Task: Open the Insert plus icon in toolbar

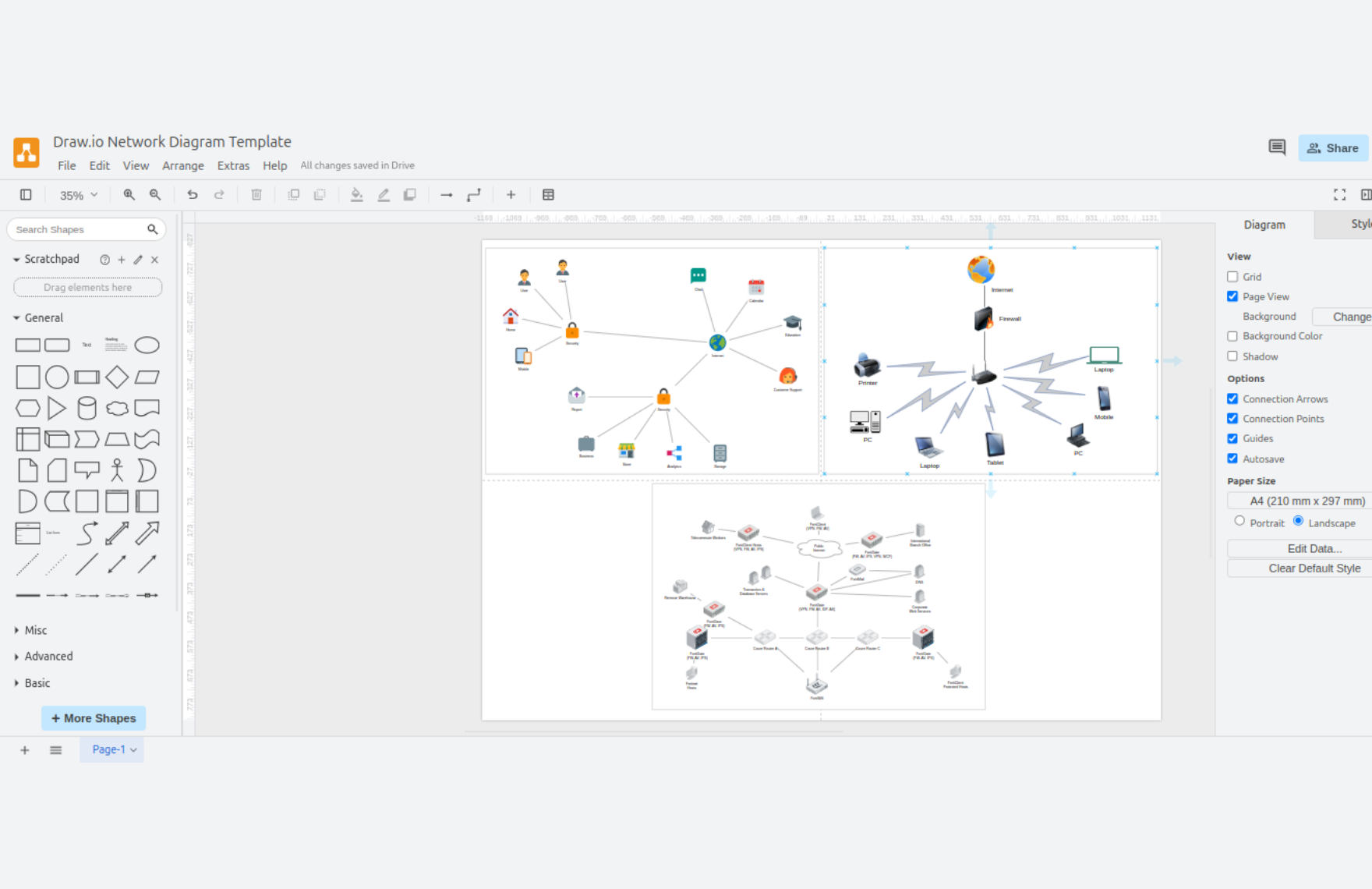Action: (511, 195)
